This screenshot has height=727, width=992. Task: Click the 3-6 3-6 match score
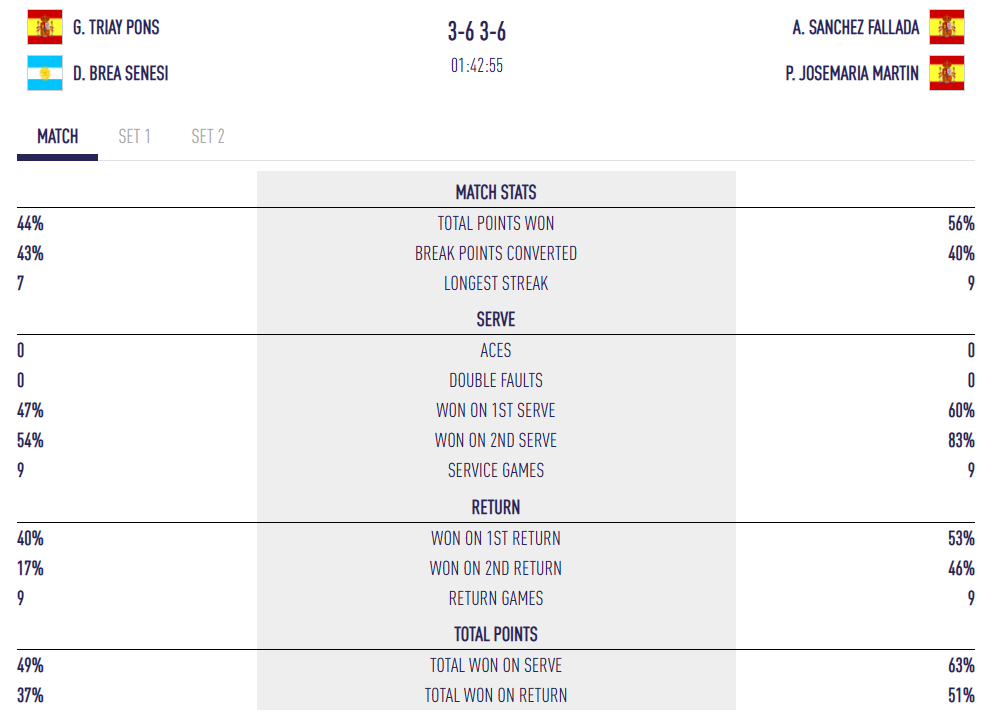[x=476, y=32]
